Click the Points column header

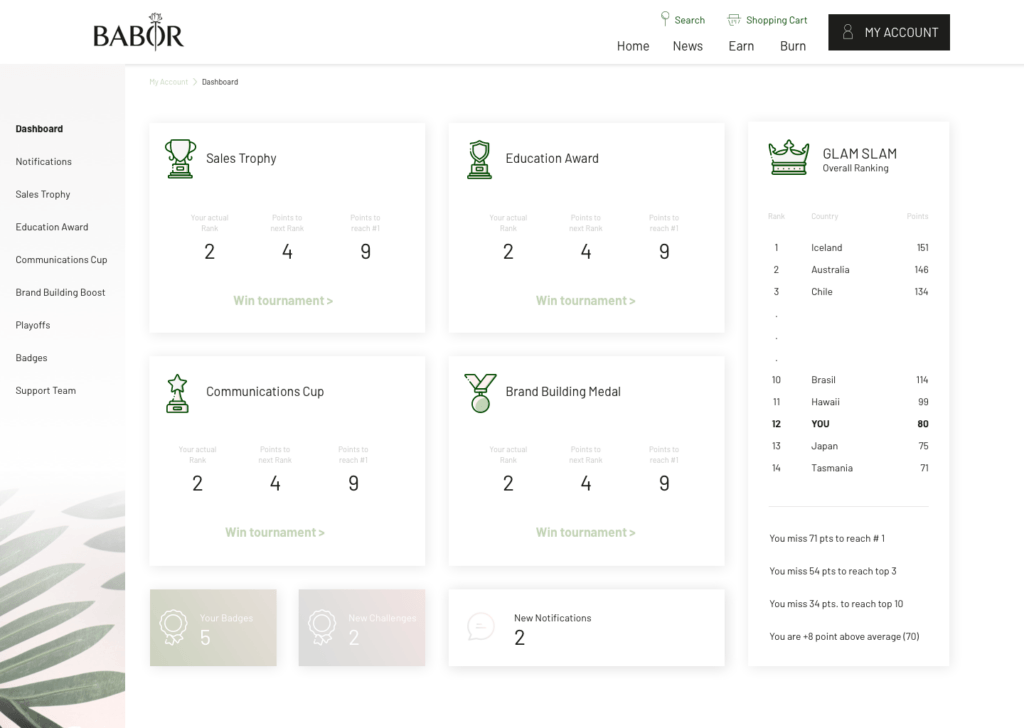(x=917, y=216)
